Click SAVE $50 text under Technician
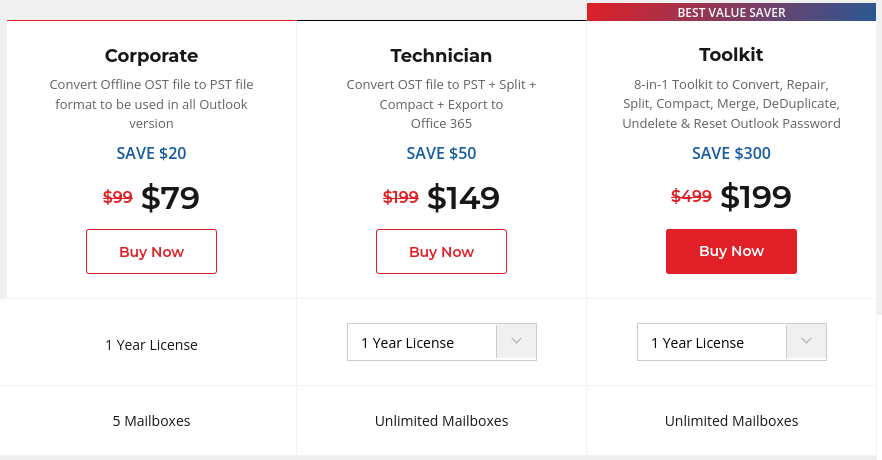882x460 pixels. coord(442,153)
